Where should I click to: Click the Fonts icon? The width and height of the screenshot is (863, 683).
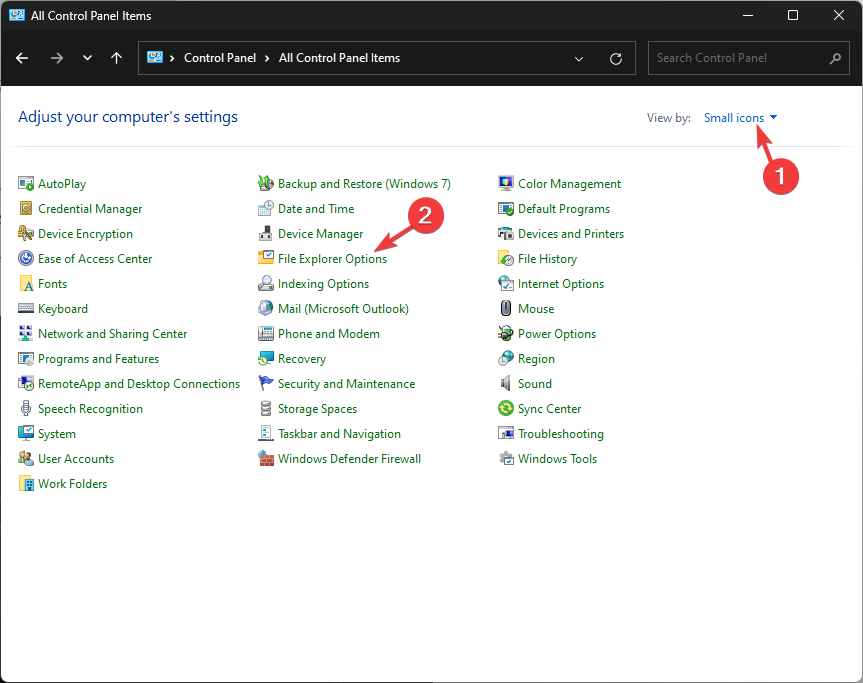pyautogui.click(x=26, y=284)
